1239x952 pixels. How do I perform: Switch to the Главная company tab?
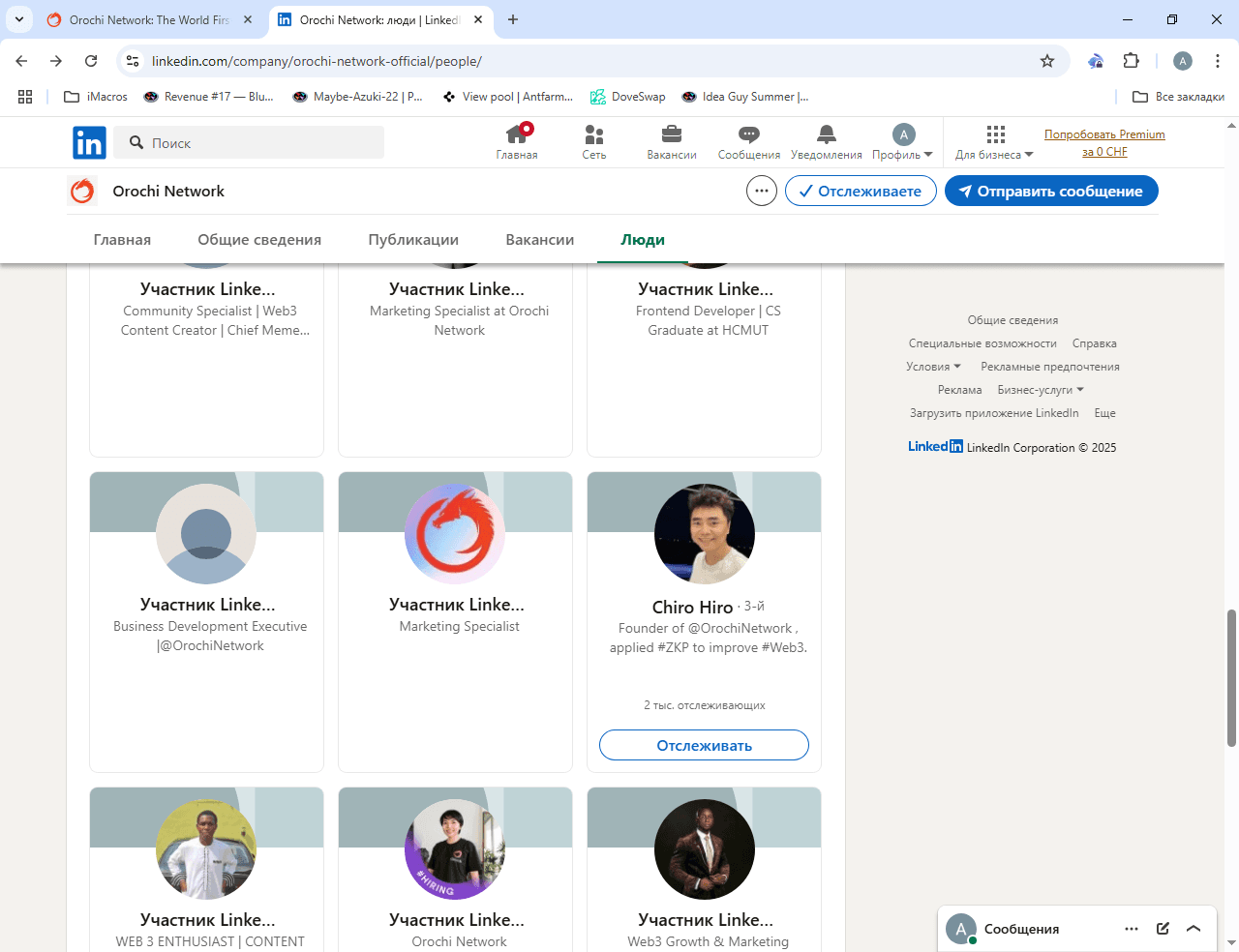(122, 239)
